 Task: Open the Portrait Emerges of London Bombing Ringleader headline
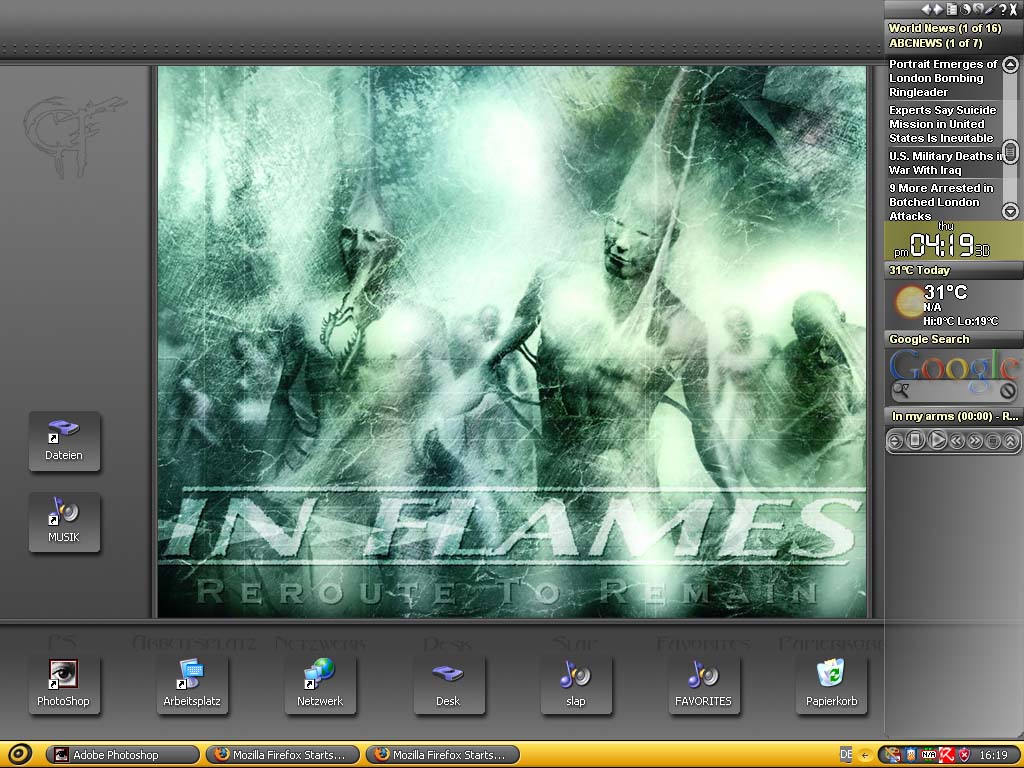point(943,78)
